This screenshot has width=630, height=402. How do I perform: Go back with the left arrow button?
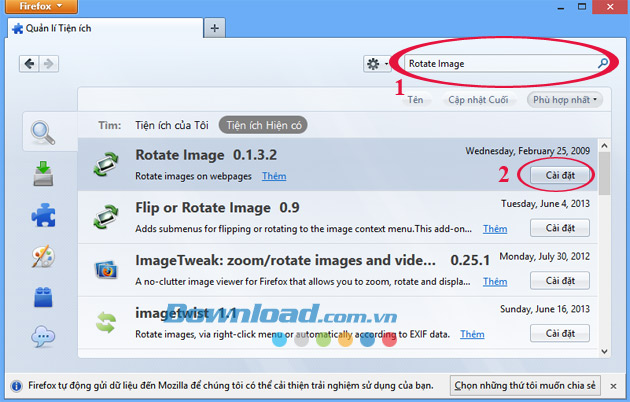tap(29, 63)
